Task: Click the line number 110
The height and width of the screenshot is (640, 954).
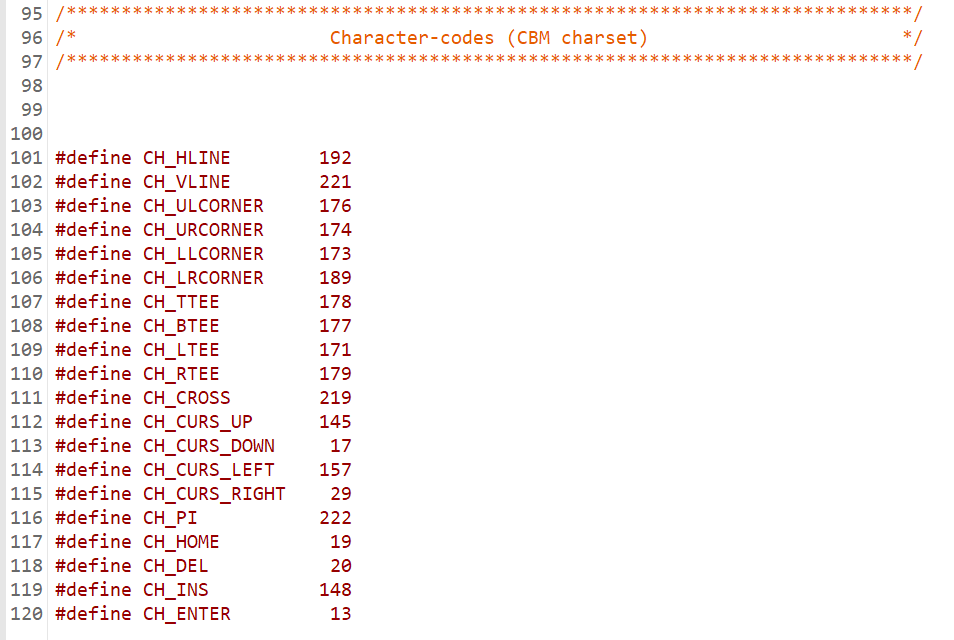Action: click(x=26, y=373)
